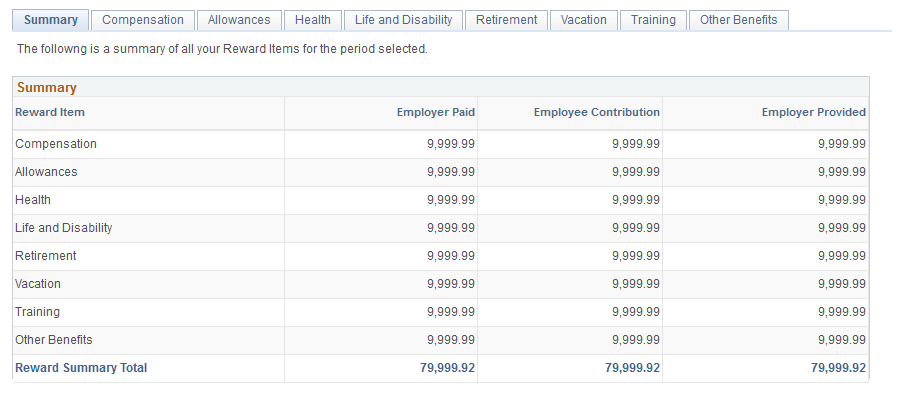Screen dimensions: 900x396
Task: Go to the Health tab
Action: click(x=313, y=20)
